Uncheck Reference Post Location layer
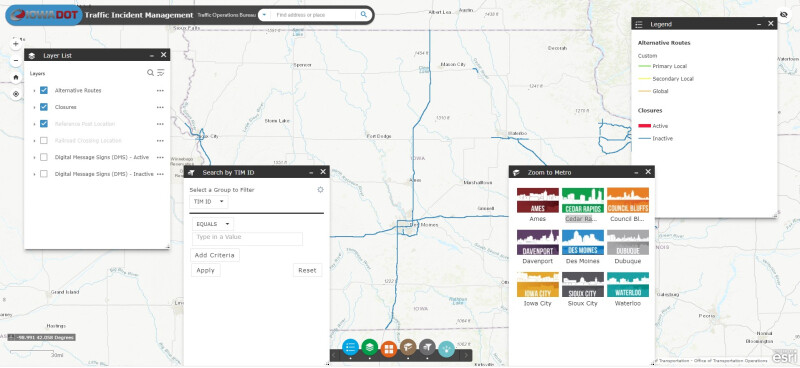The width and height of the screenshot is (800, 368). [x=44, y=124]
